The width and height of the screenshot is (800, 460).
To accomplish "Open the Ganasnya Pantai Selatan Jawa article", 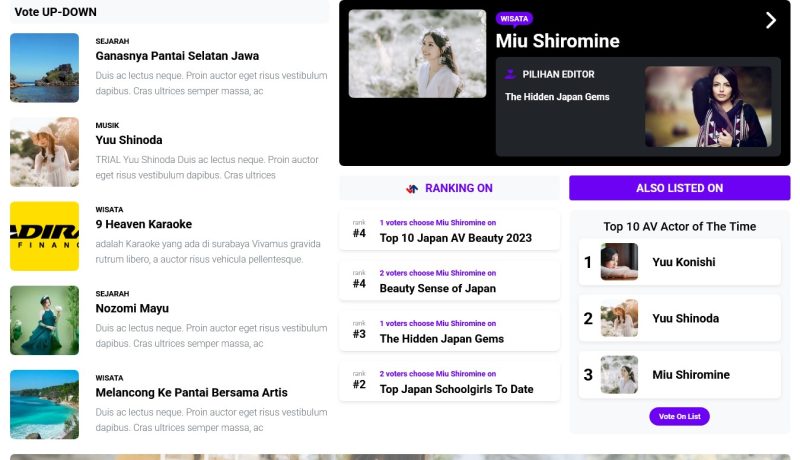I will (x=177, y=56).
